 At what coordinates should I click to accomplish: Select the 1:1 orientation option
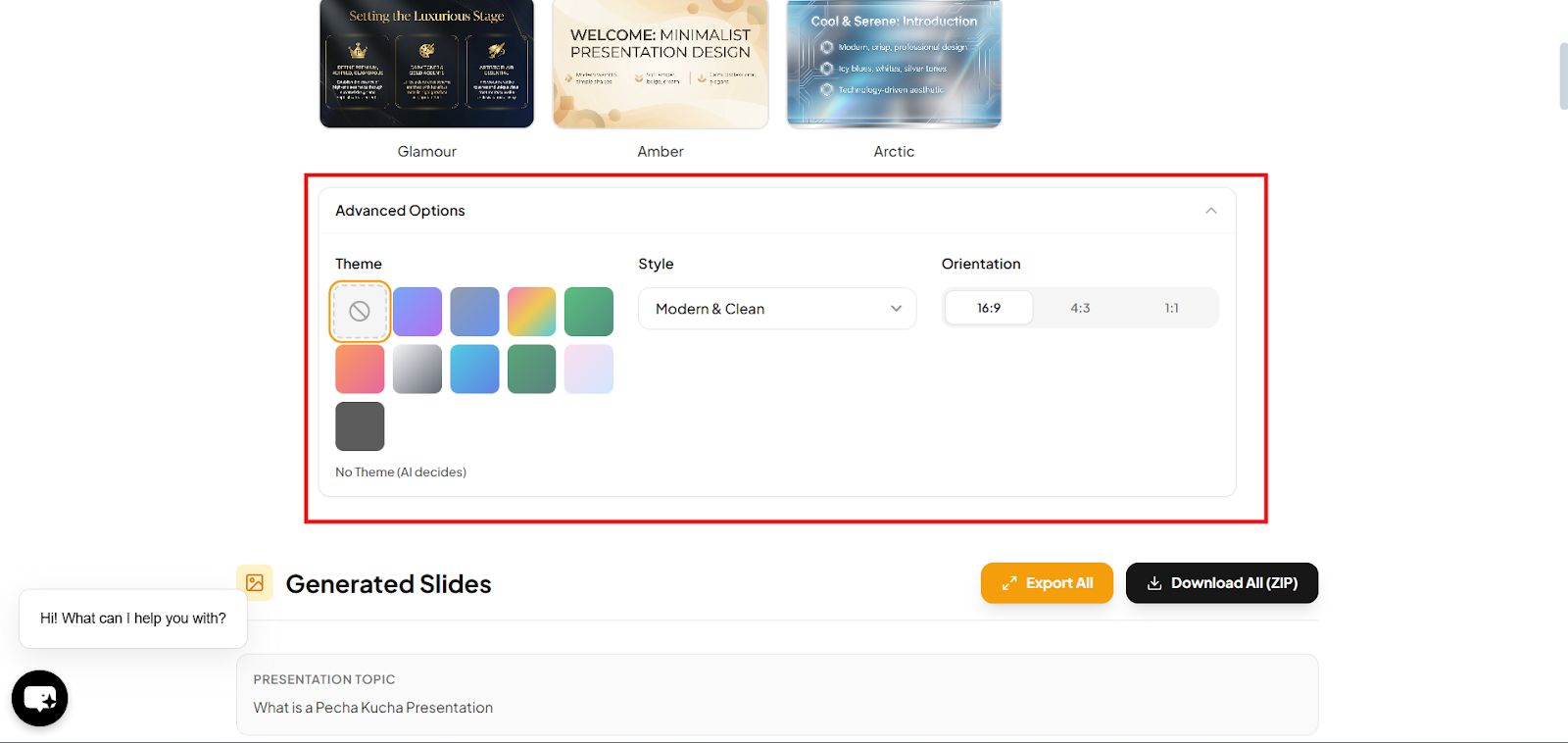click(1171, 308)
